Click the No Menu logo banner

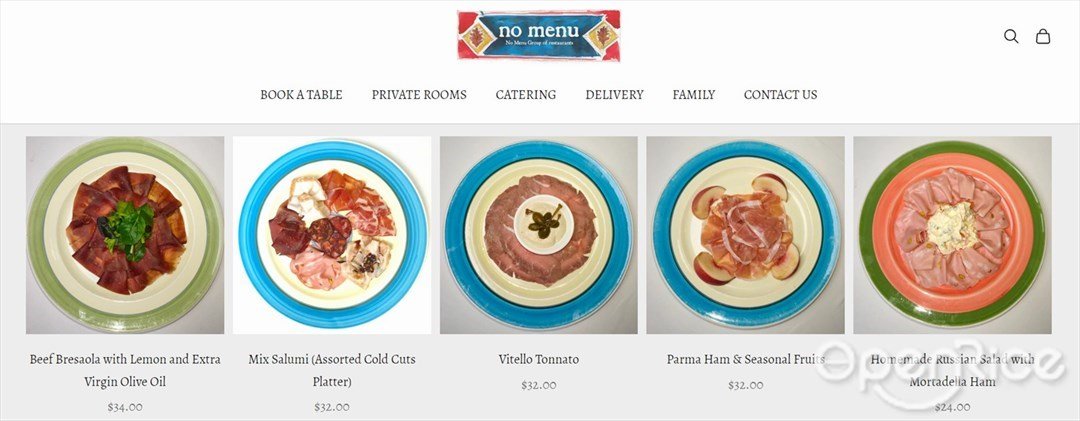click(x=539, y=35)
